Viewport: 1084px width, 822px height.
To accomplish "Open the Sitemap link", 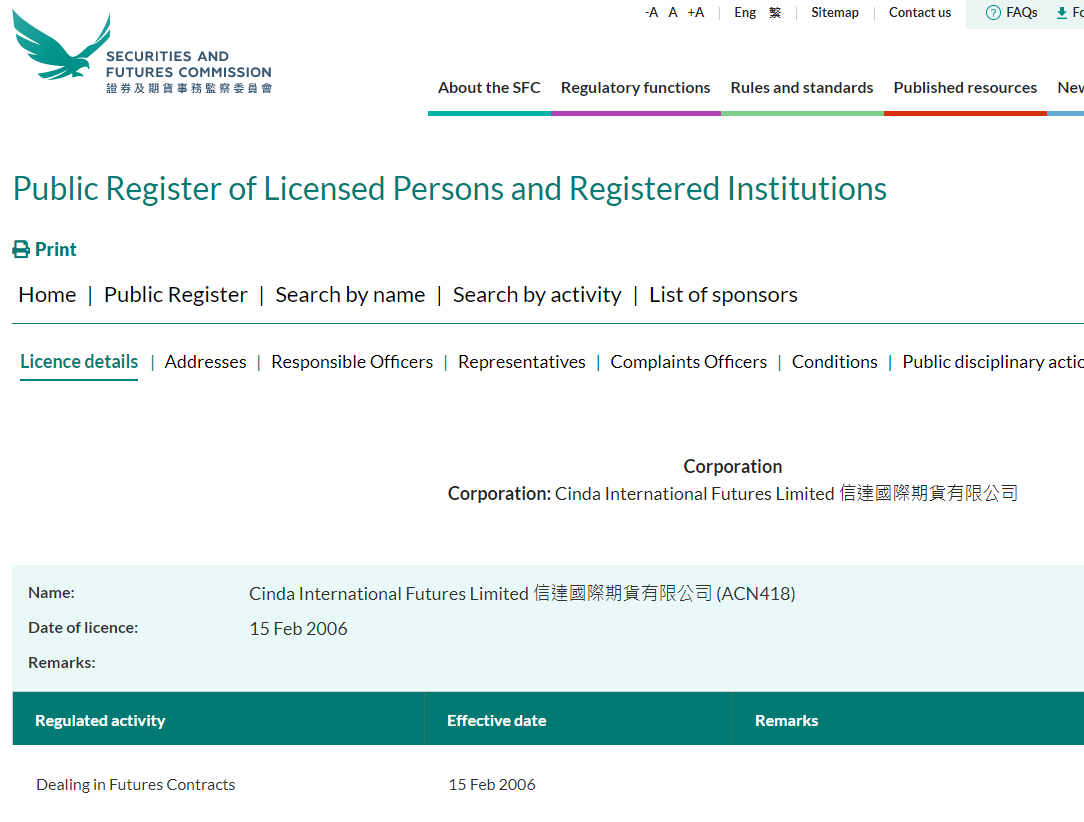I will pyautogui.click(x=834, y=12).
